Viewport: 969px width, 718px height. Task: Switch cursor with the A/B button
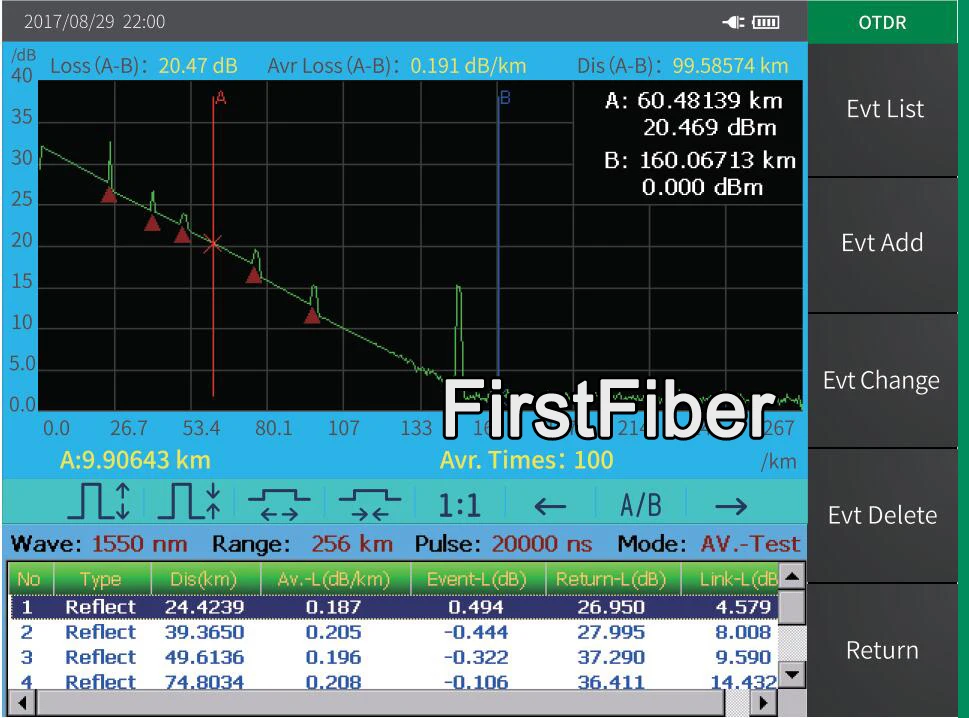tap(641, 505)
